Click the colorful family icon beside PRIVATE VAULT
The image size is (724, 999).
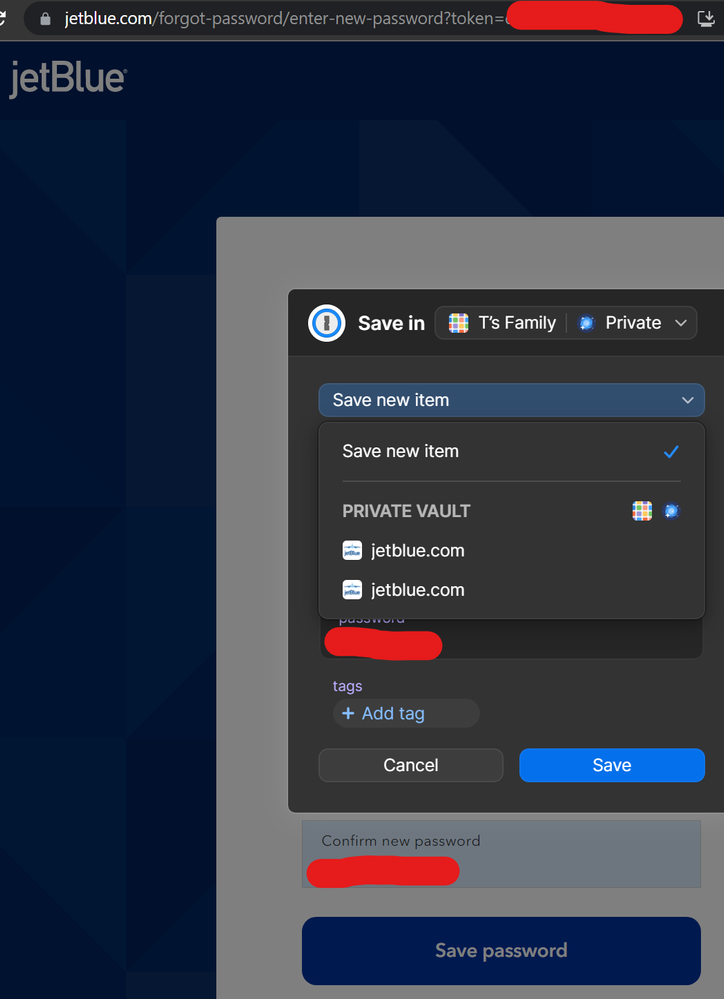pyautogui.click(x=642, y=511)
